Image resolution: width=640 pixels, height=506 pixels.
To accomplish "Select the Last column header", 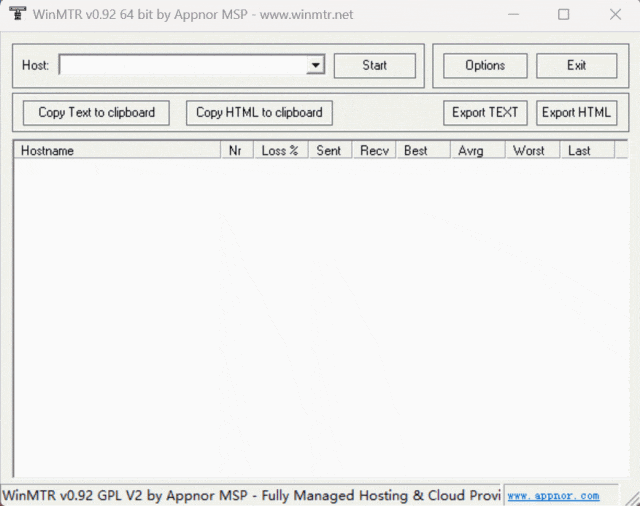I will pos(587,151).
